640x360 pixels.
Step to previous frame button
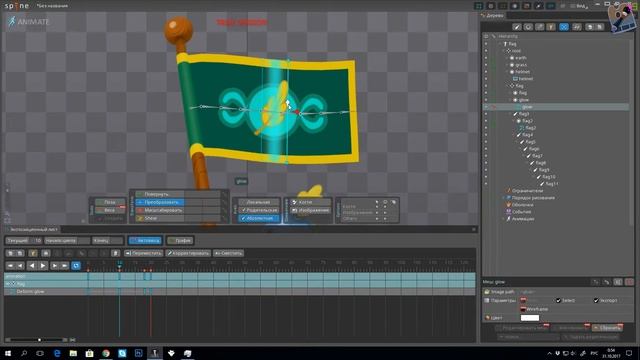(x=20, y=266)
